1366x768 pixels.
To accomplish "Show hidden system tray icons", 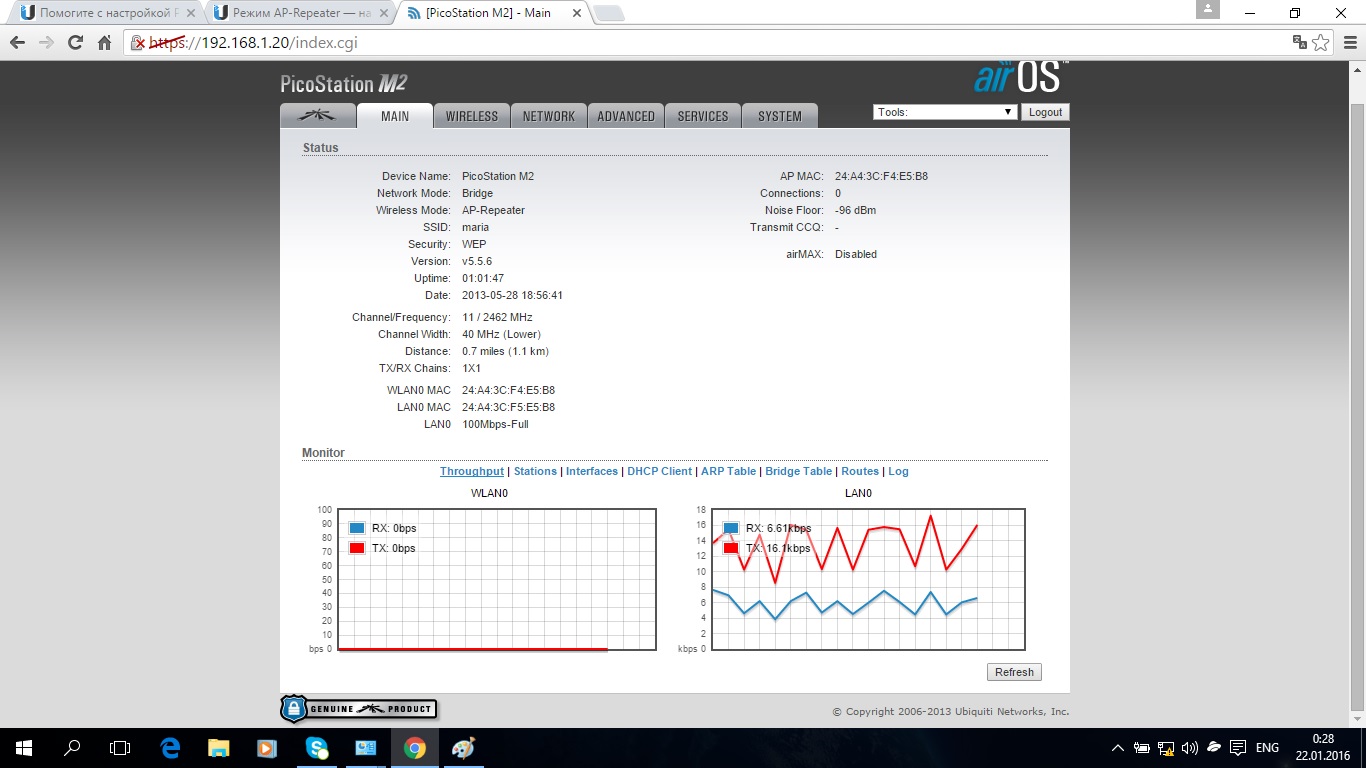I will [x=1119, y=748].
